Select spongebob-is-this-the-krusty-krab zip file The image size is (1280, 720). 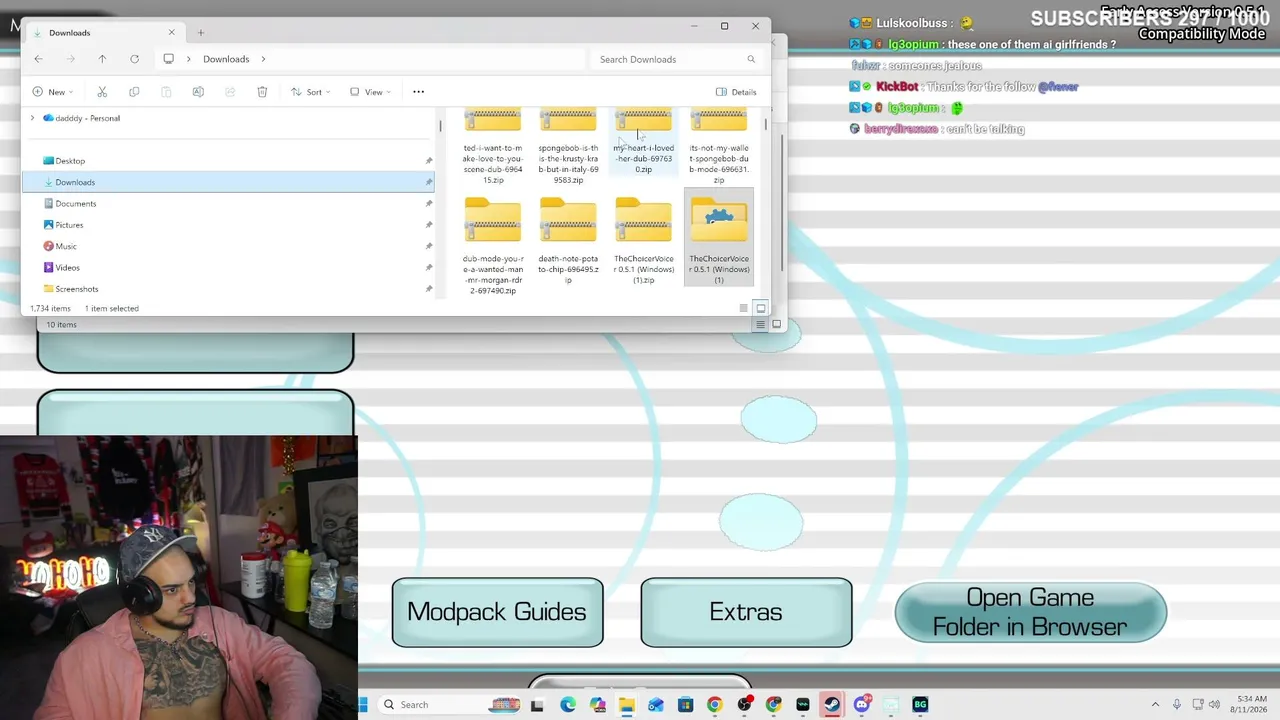[568, 146]
